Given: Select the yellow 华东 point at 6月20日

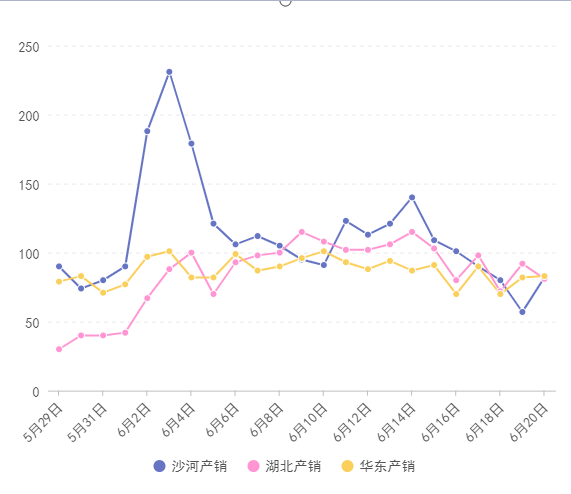Looking at the screenshot, I should click(x=544, y=276).
